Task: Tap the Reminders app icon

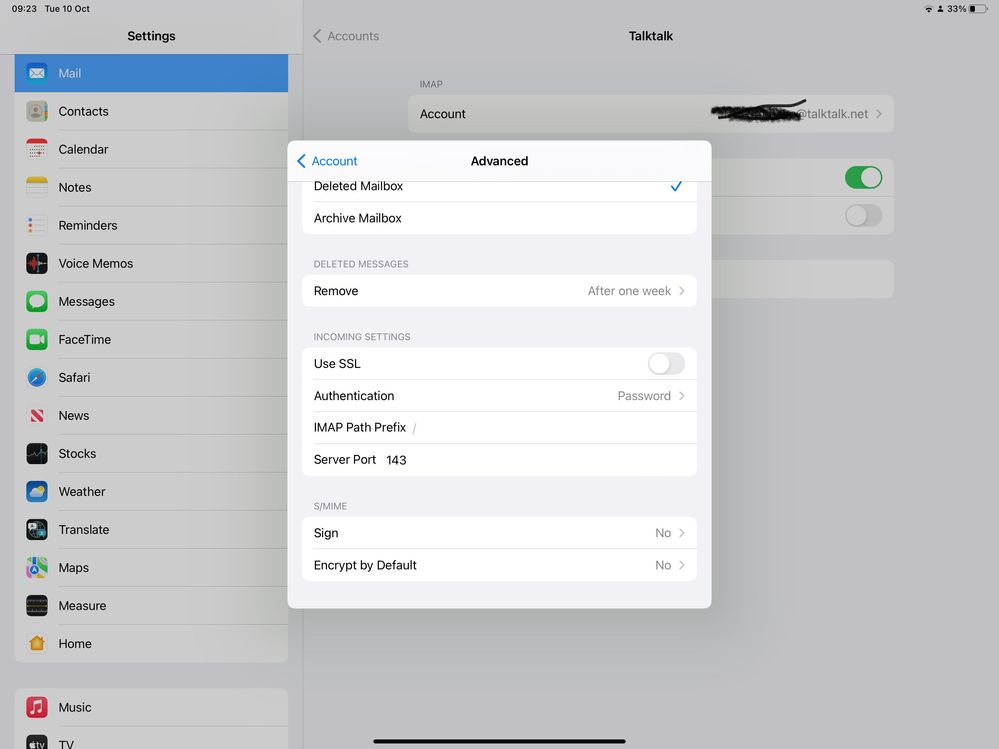Action: point(37,225)
